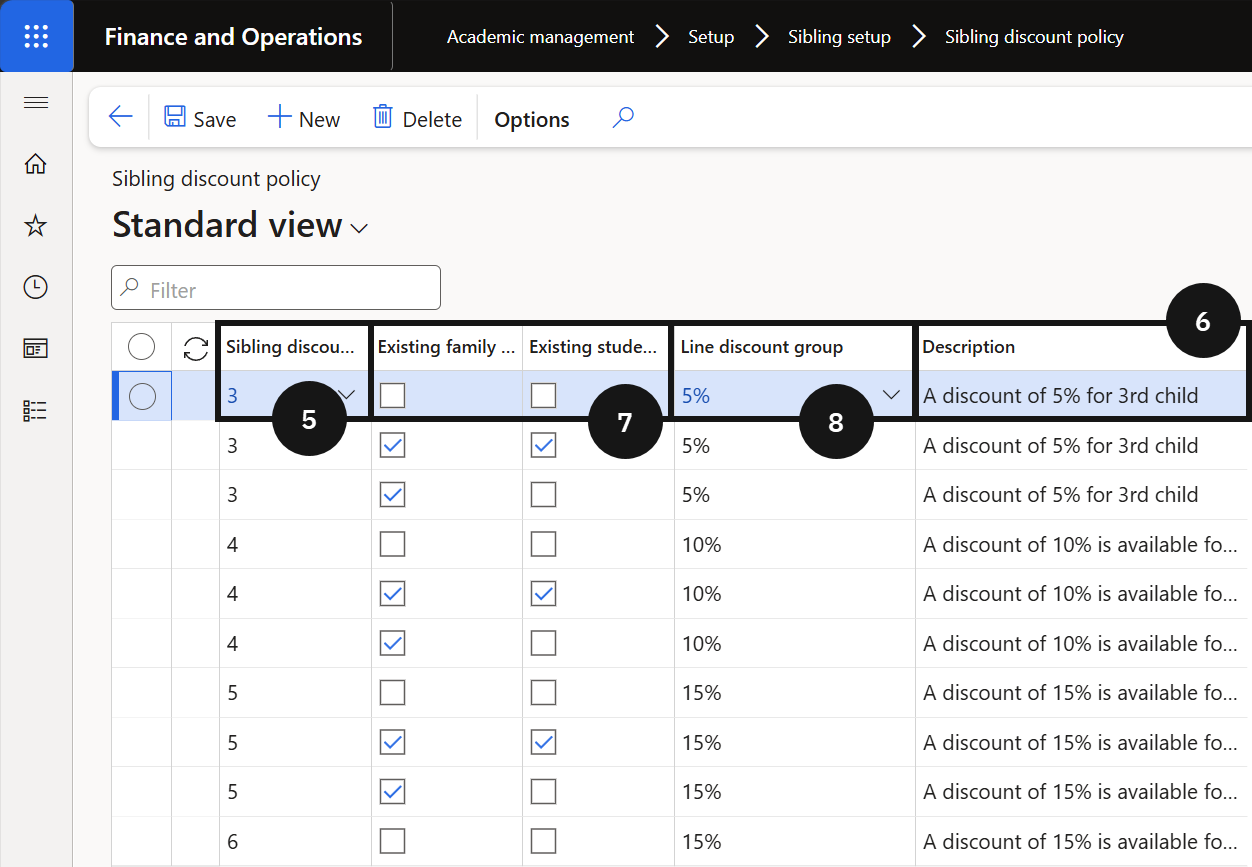
Task: Click the grid refresh icon
Action: click(196, 347)
